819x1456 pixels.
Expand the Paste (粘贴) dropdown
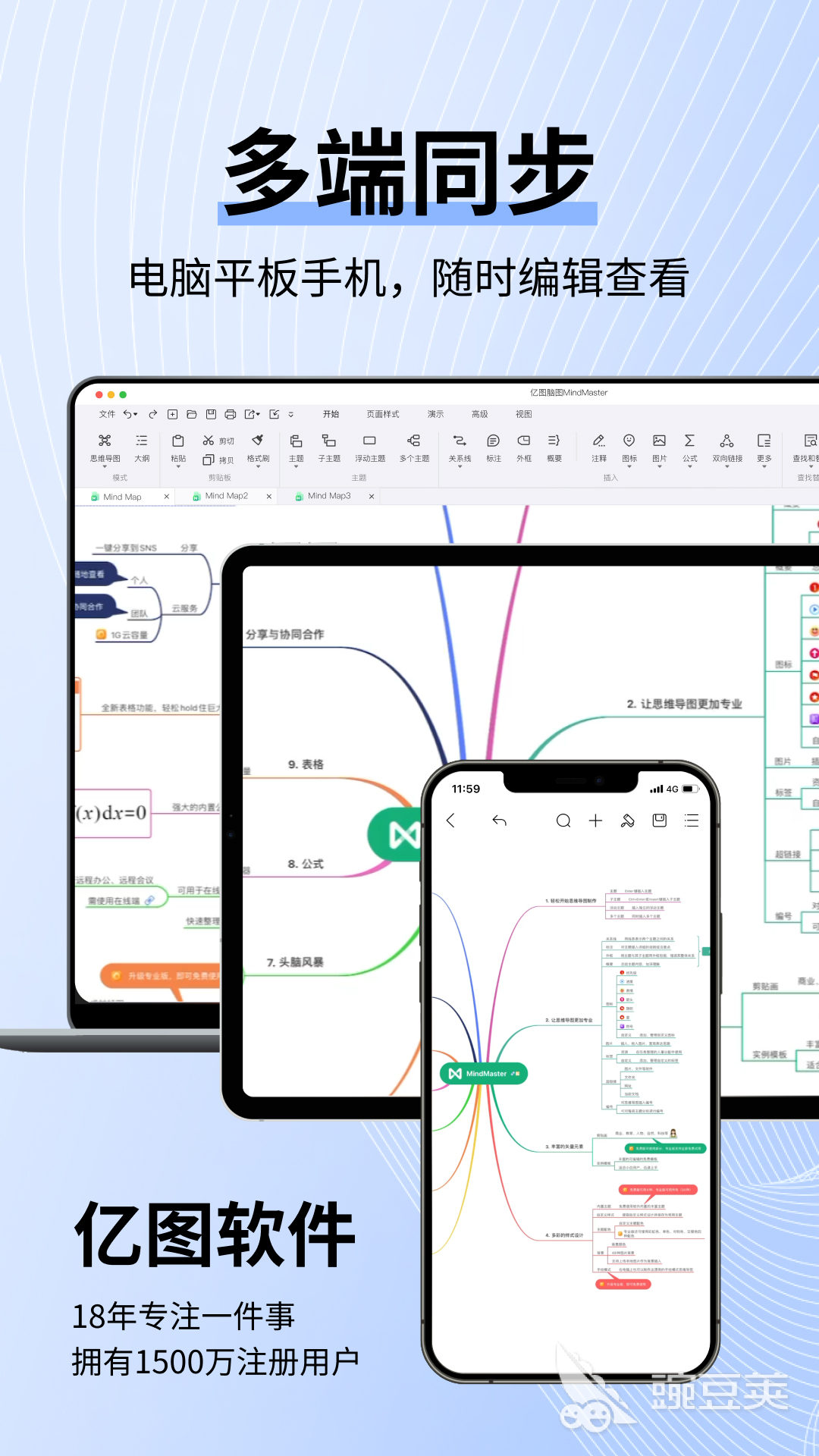coord(178,467)
